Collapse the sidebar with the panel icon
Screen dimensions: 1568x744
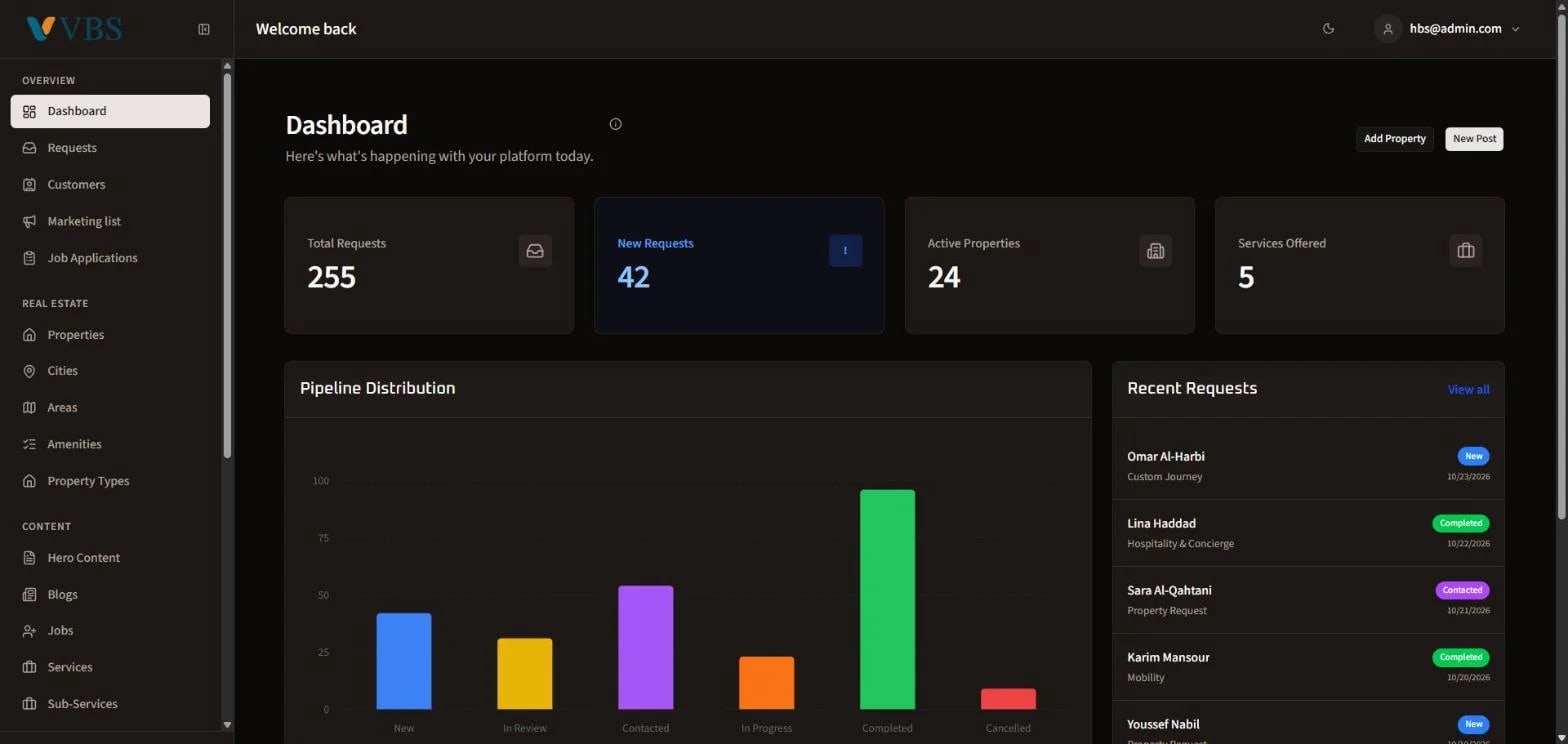click(x=204, y=29)
